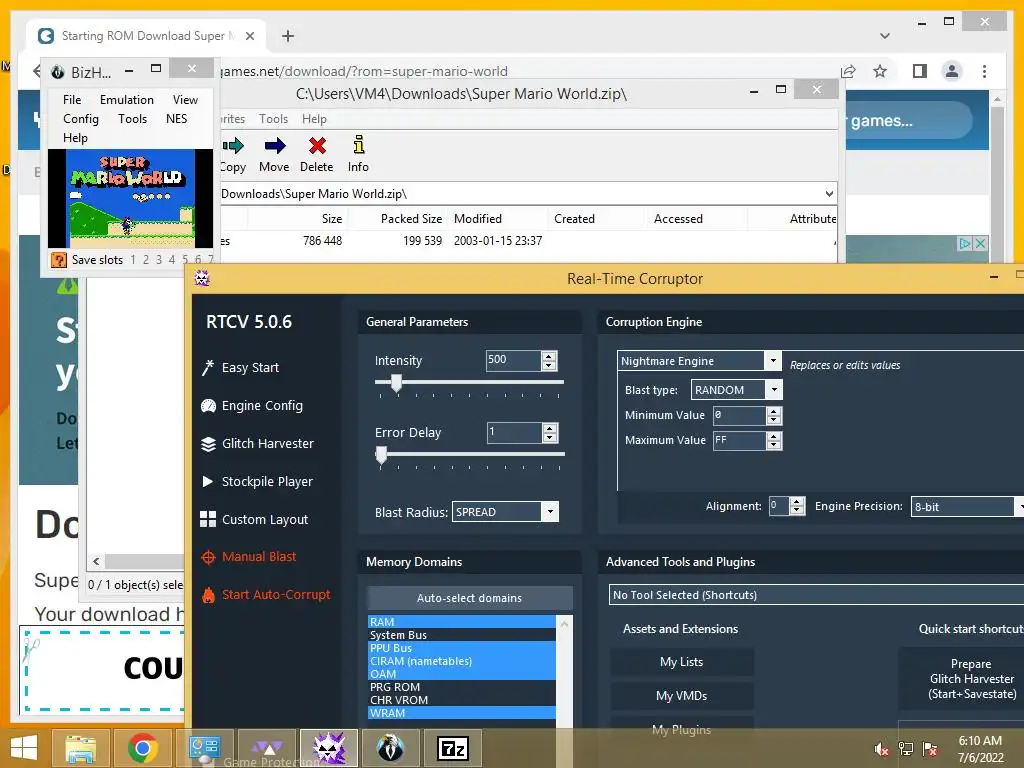Open BizHawk Config menu
This screenshot has width=1024, height=768.
click(x=81, y=119)
